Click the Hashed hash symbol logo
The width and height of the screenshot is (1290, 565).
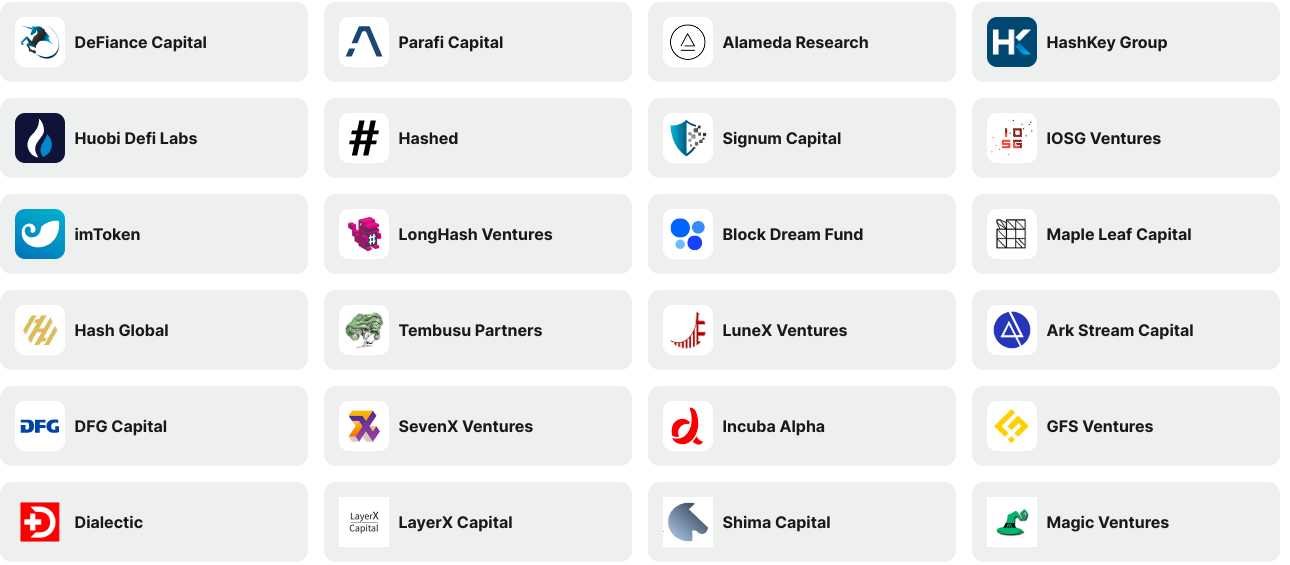(364, 138)
